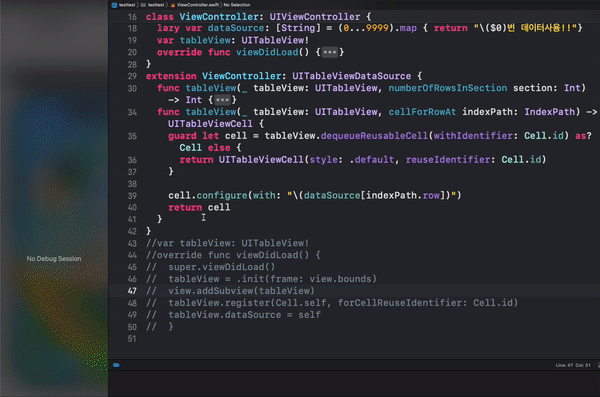Click line number 35 in the gutter
The width and height of the screenshot is (600, 397).
pyautogui.click(x=132, y=136)
